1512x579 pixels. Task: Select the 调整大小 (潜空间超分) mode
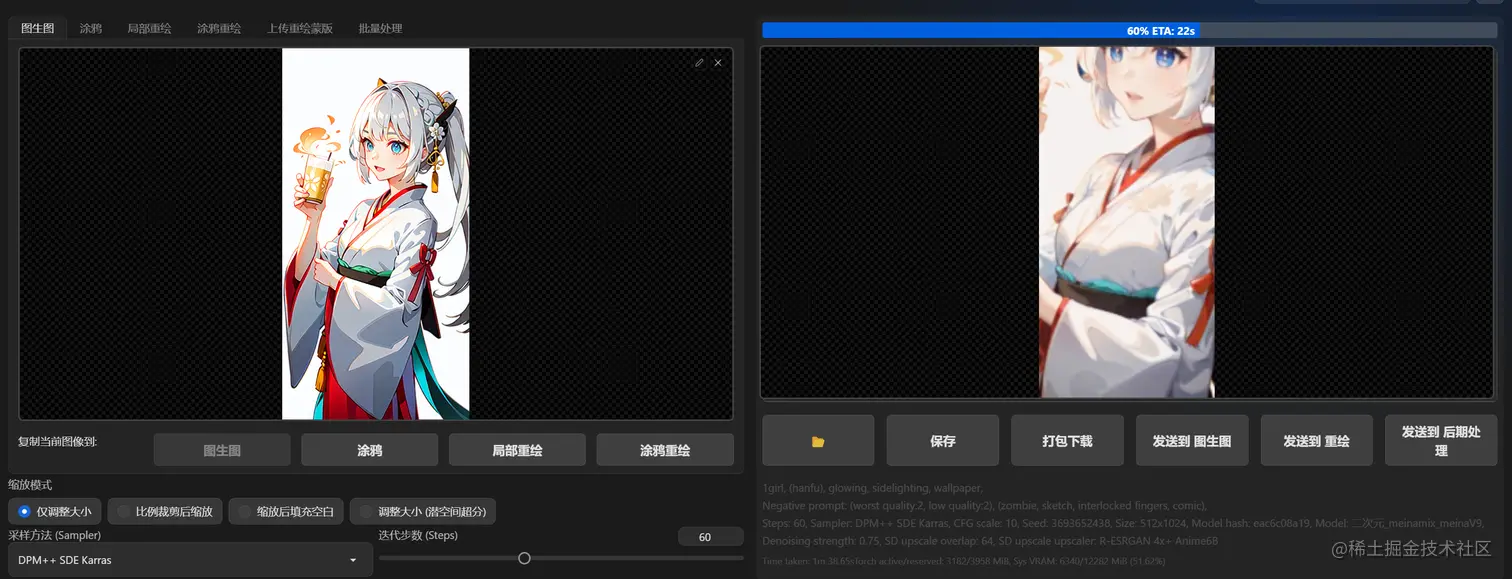click(423, 511)
